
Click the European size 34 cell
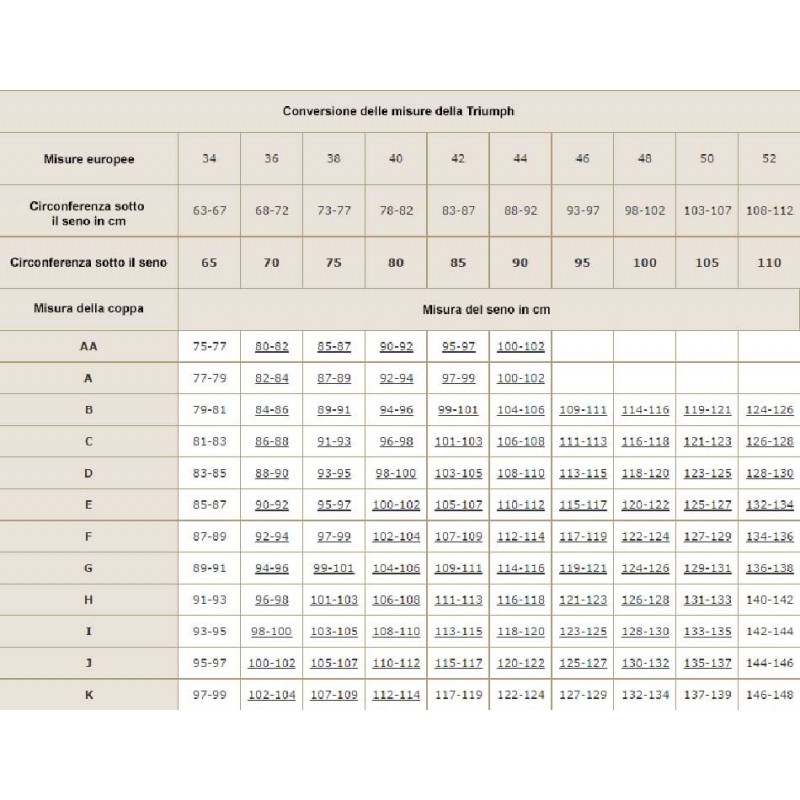(x=209, y=159)
